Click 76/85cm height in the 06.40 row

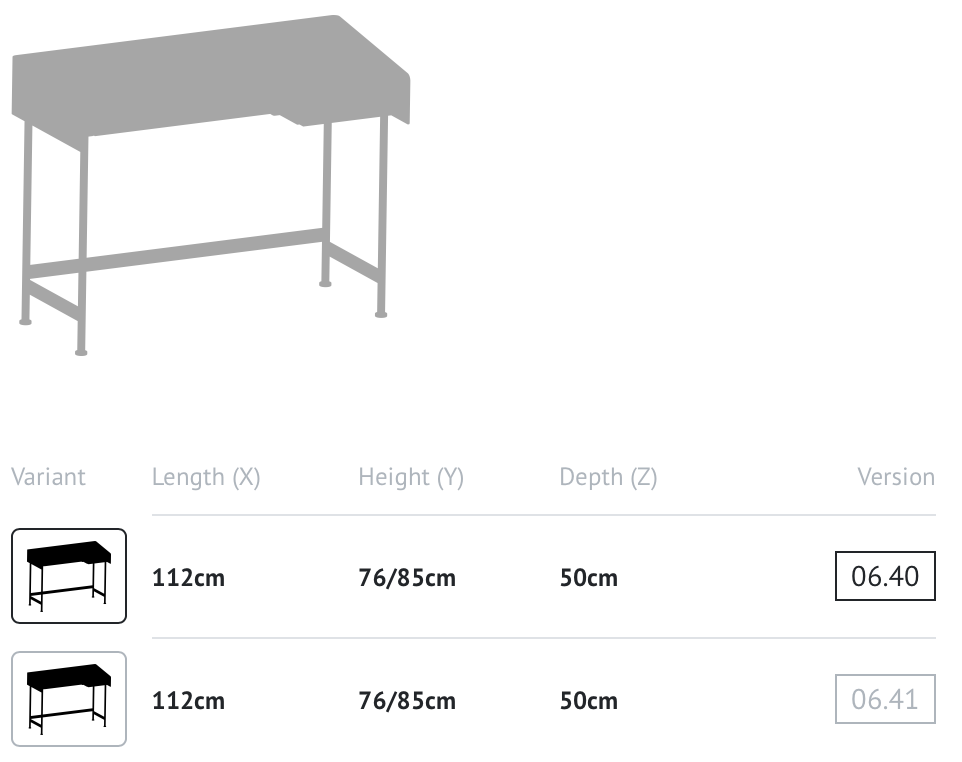coord(407,577)
